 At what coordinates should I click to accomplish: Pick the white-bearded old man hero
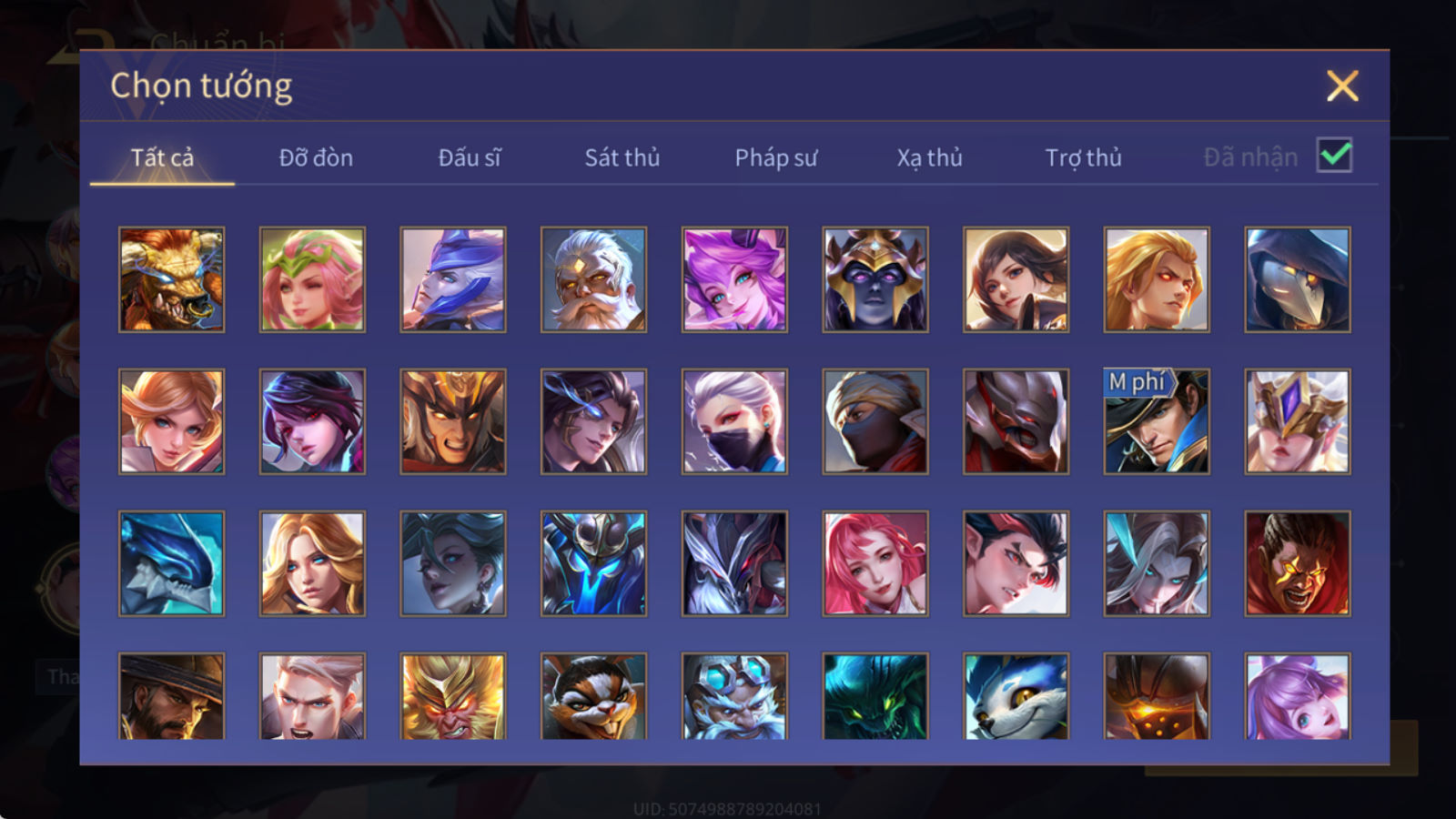[x=593, y=279]
